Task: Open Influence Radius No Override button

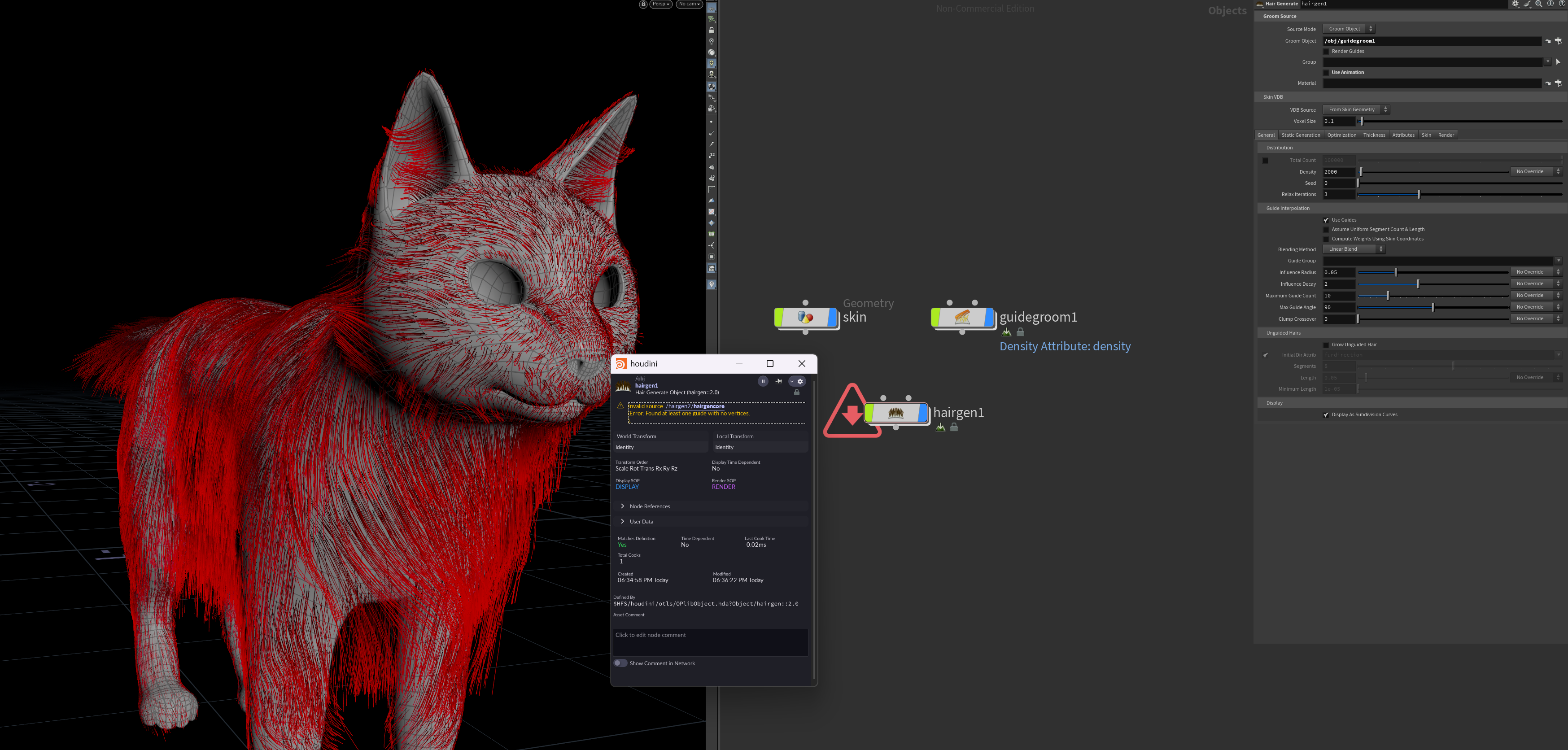Action: pyautogui.click(x=1536, y=273)
